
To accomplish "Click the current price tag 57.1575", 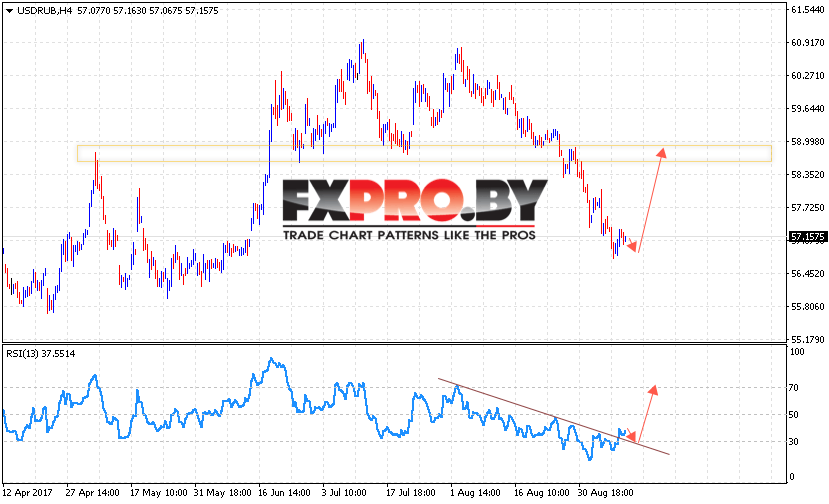I will [807, 237].
